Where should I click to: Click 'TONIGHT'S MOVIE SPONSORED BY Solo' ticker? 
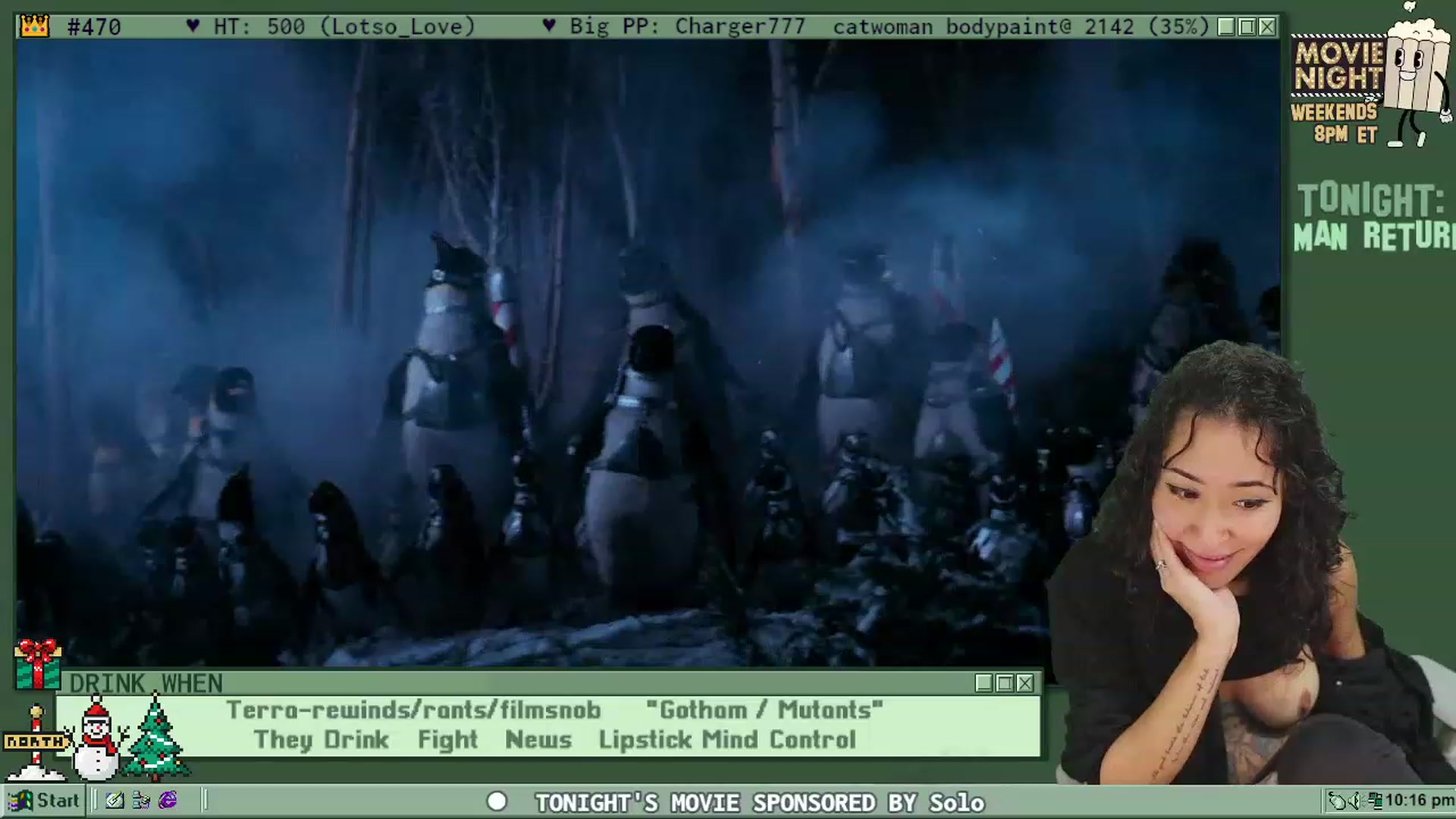(x=760, y=802)
